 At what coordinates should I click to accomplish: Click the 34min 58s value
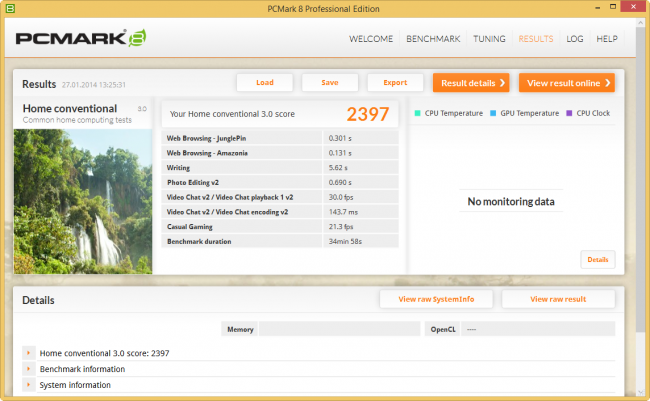click(x=345, y=241)
